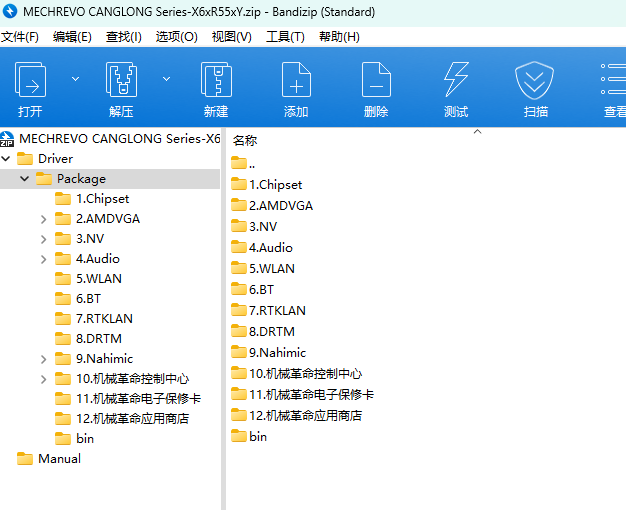Click the 删除 (Delete) file icon

376,79
